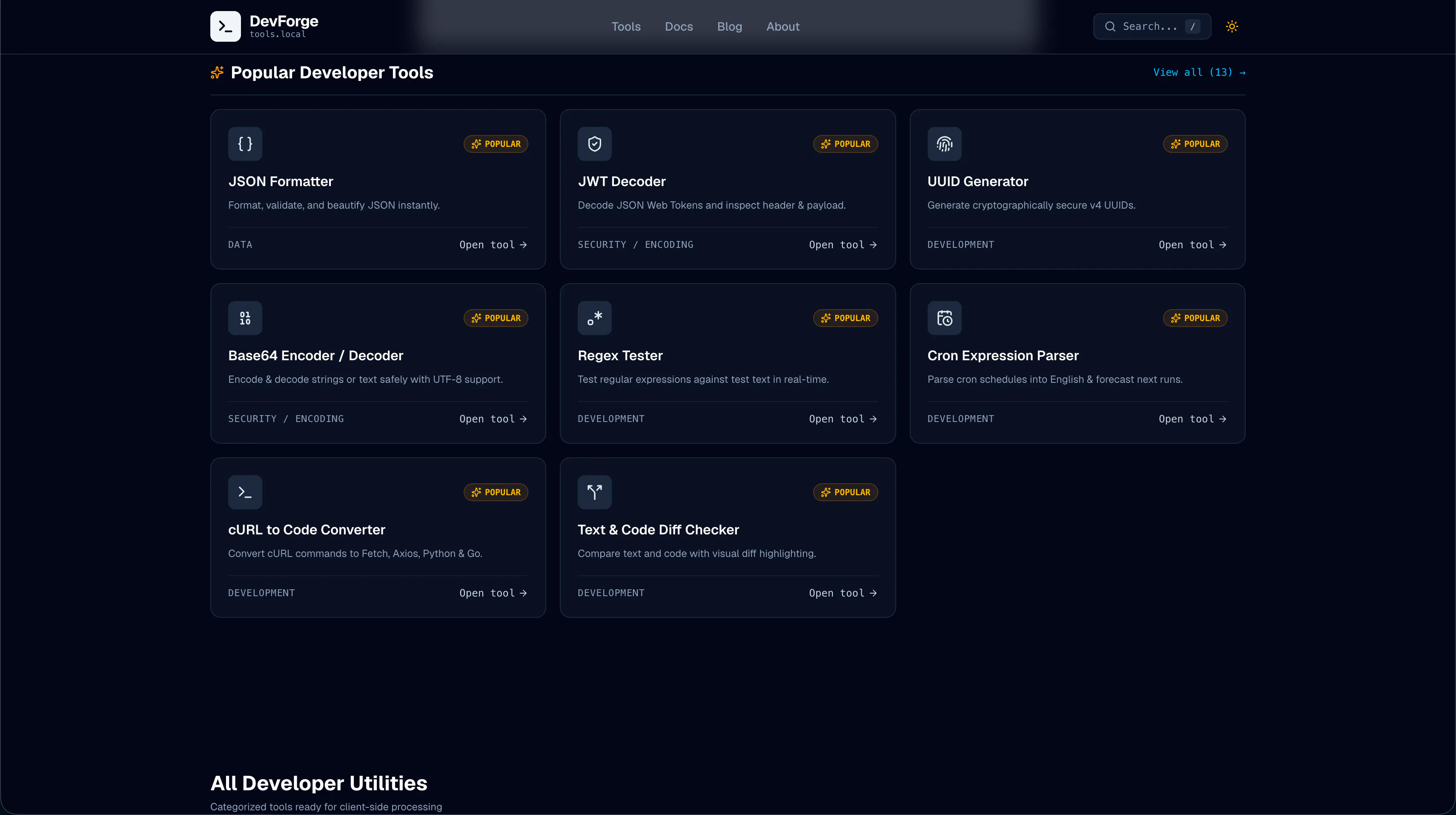Click the POPULAR badge on Diff Checker
The height and width of the screenshot is (815, 1456).
pyautogui.click(x=845, y=492)
